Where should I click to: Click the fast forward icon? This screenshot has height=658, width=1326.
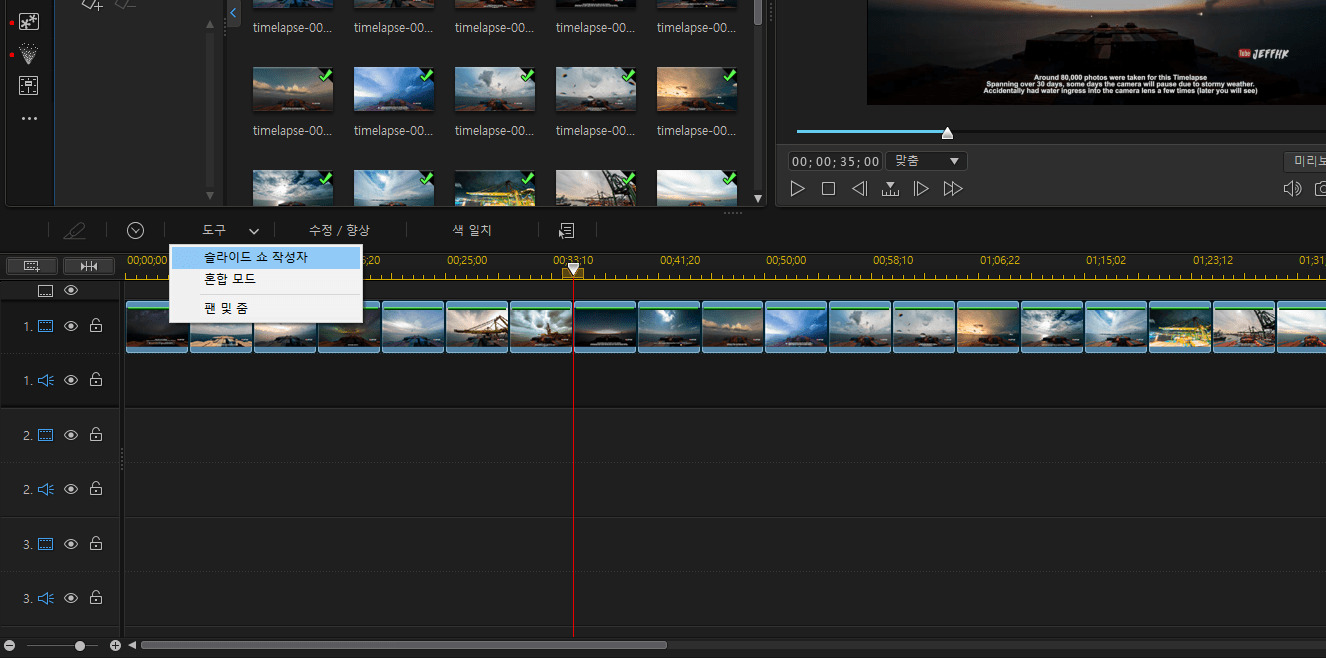click(x=953, y=189)
